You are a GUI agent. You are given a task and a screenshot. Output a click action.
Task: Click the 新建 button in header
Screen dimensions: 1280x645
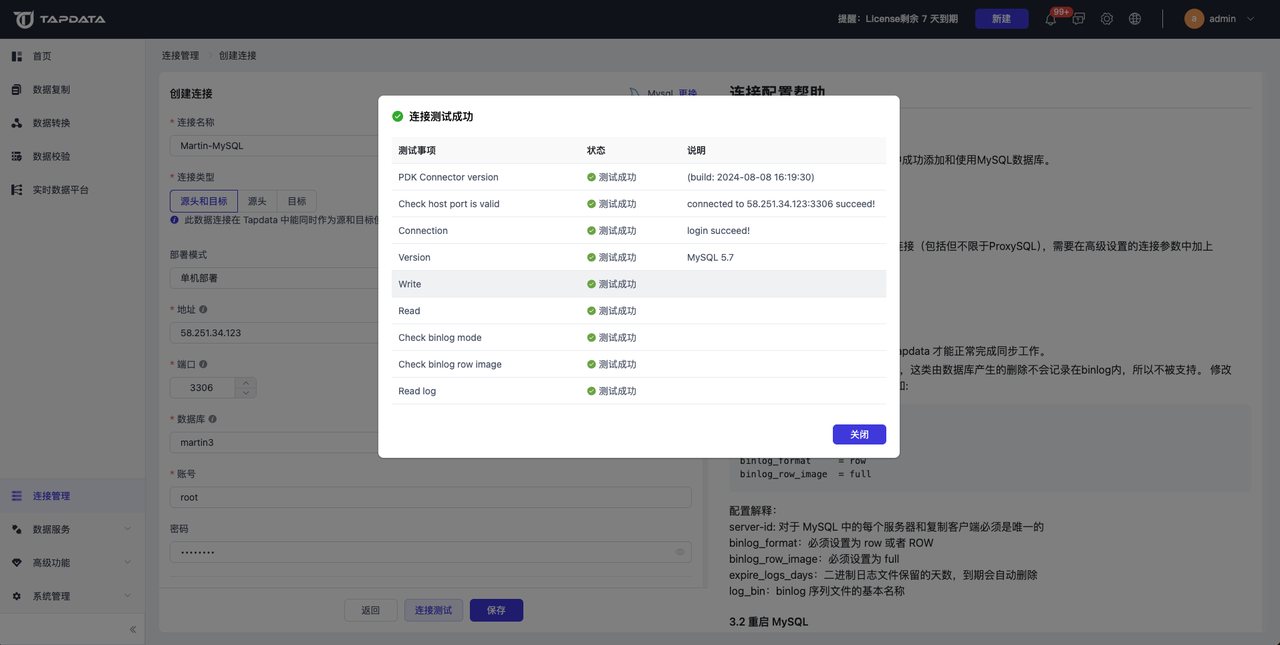click(1001, 19)
